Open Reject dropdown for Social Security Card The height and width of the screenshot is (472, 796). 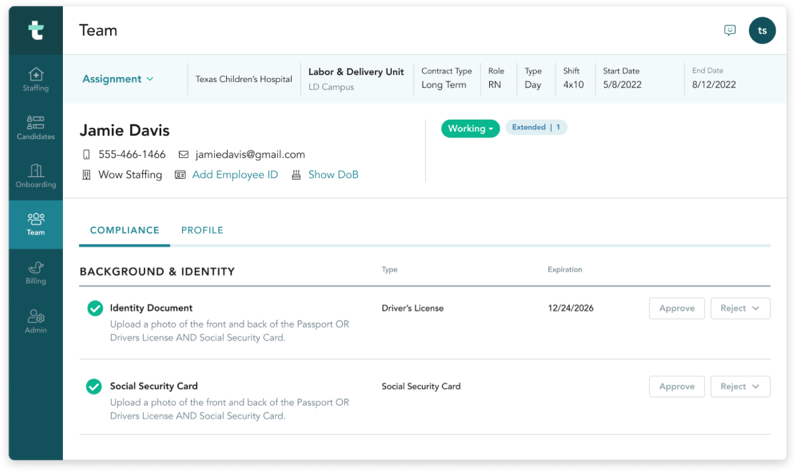tap(740, 386)
